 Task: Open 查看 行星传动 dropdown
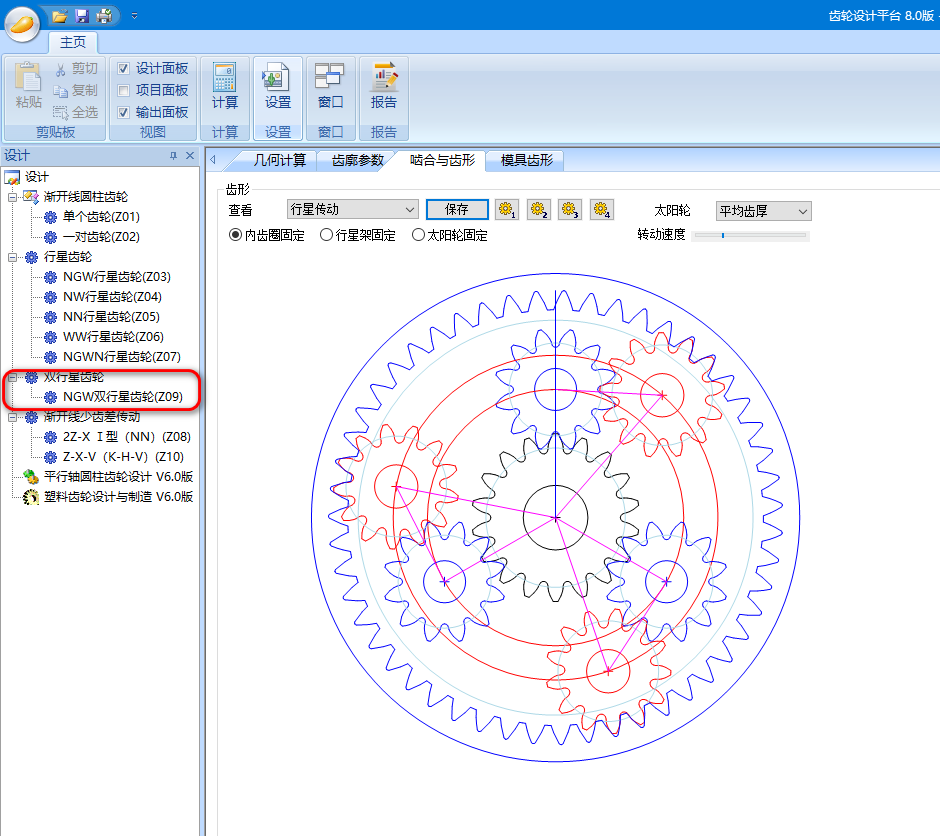click(x=352, y=210)
